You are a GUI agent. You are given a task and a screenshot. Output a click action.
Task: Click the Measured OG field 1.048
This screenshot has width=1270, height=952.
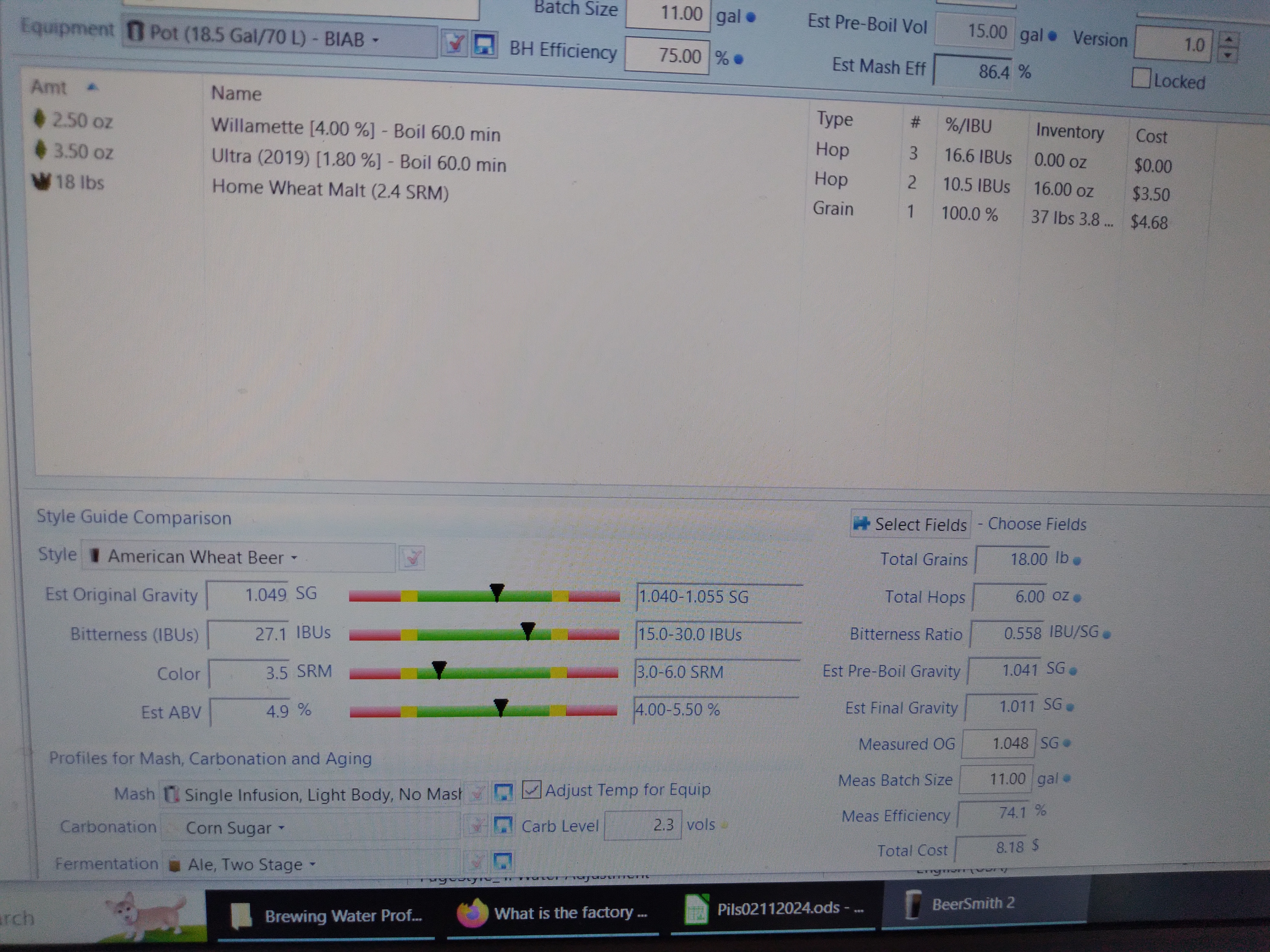tap(999, 743)
